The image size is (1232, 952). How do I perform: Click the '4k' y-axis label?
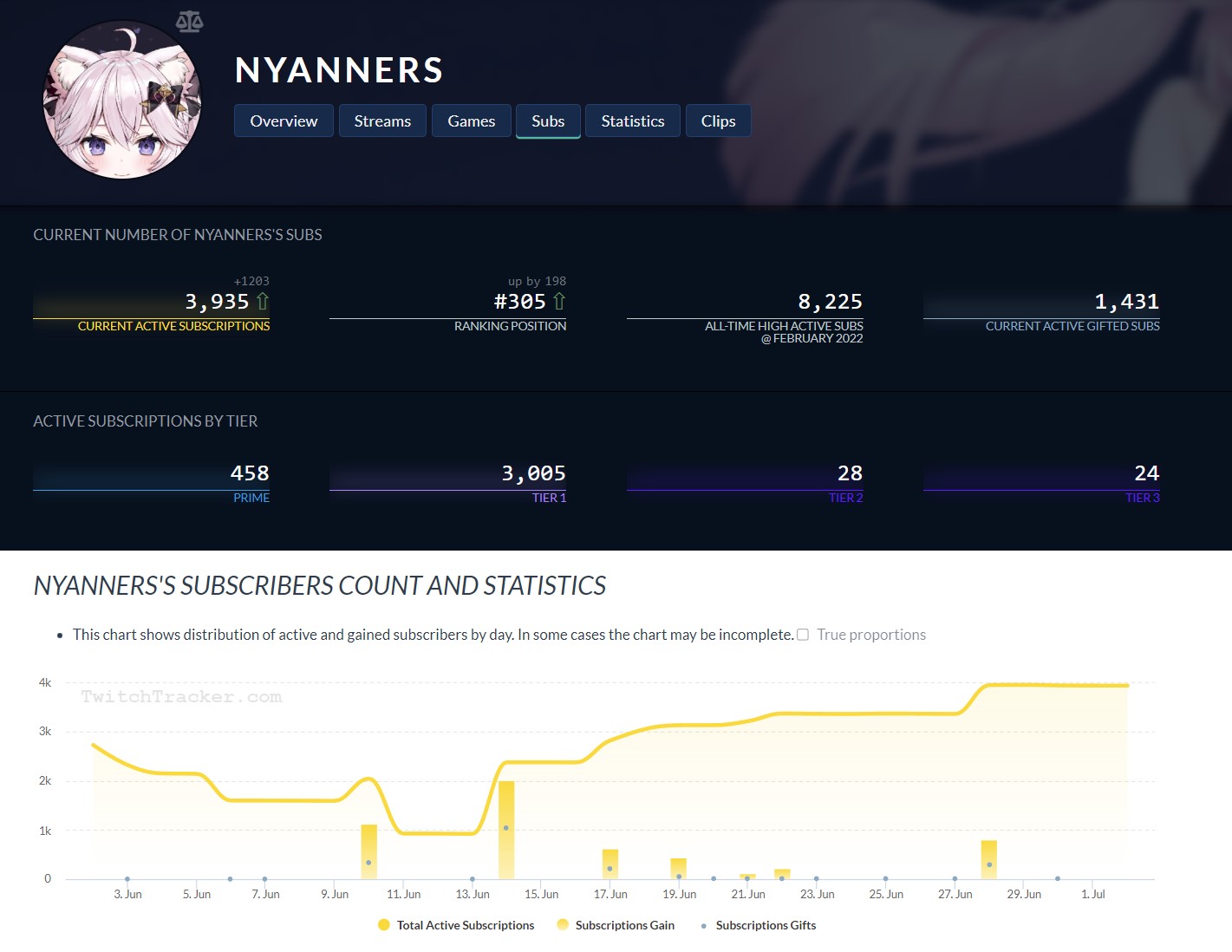(45, 682)
